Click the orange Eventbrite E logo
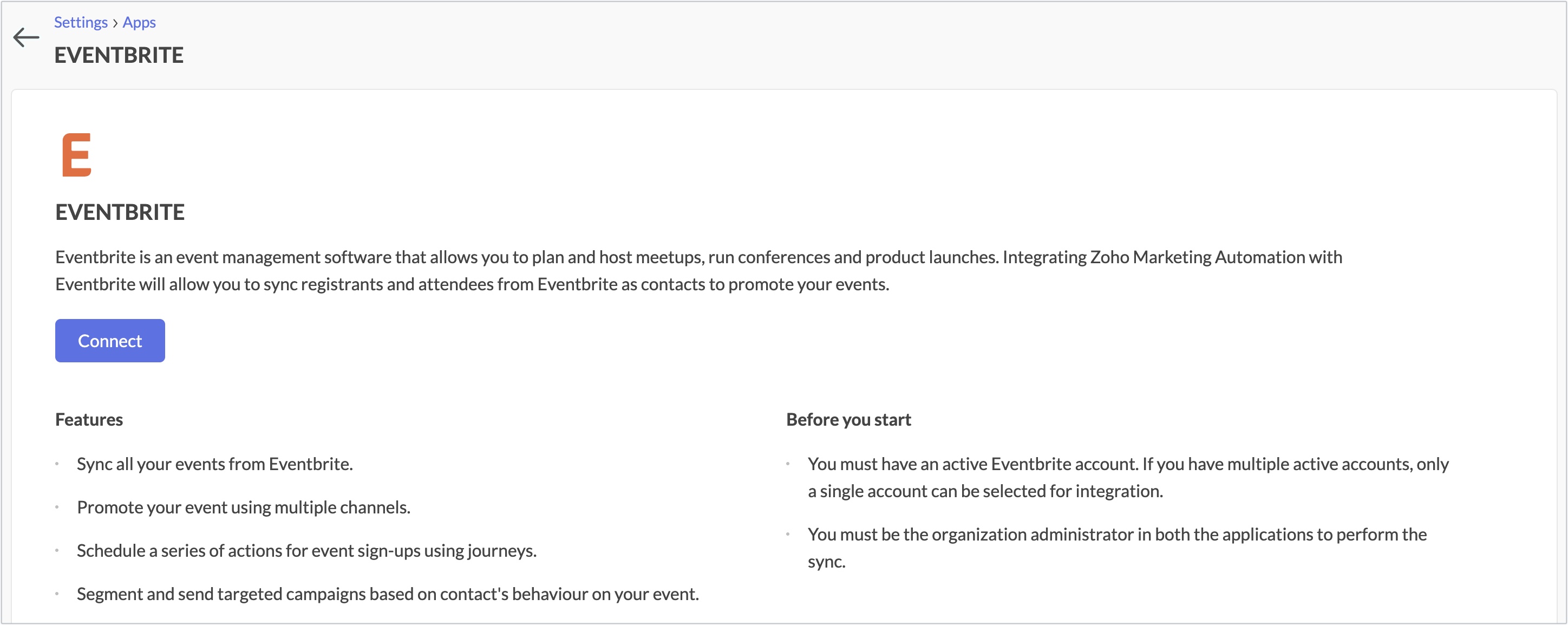 (77, 155)
